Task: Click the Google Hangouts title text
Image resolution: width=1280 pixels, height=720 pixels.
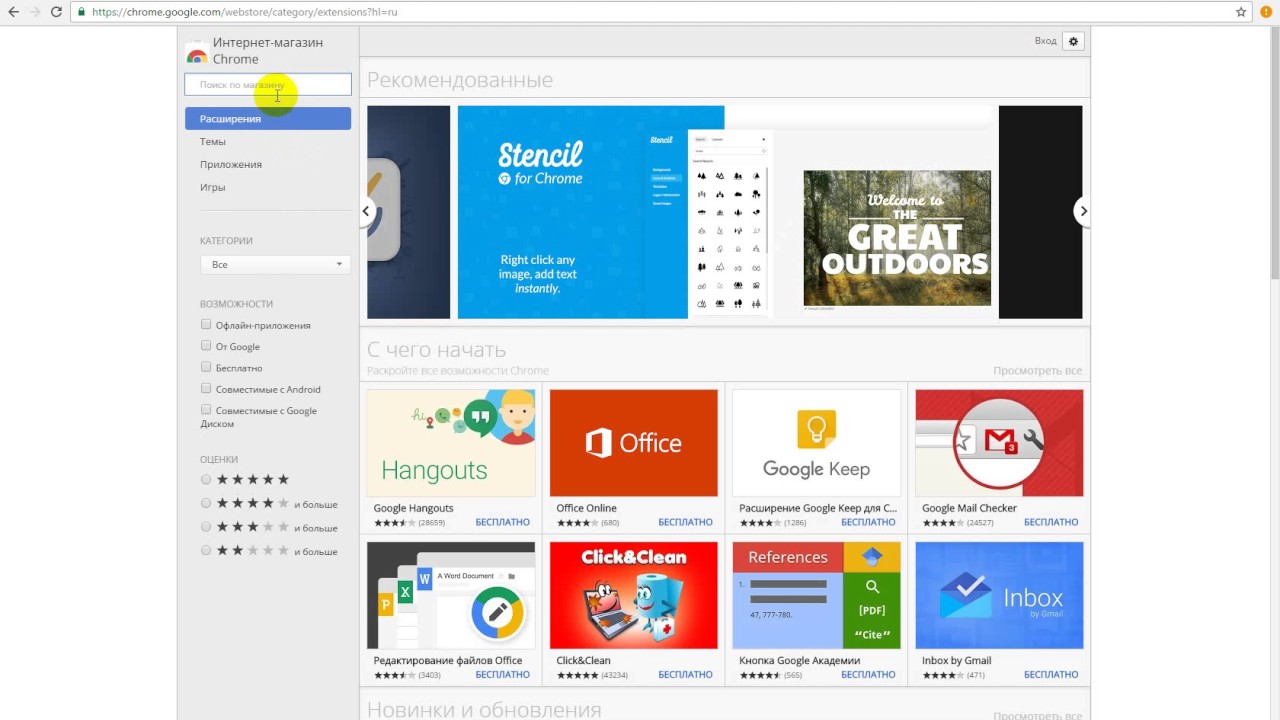Action: [414, 508]
